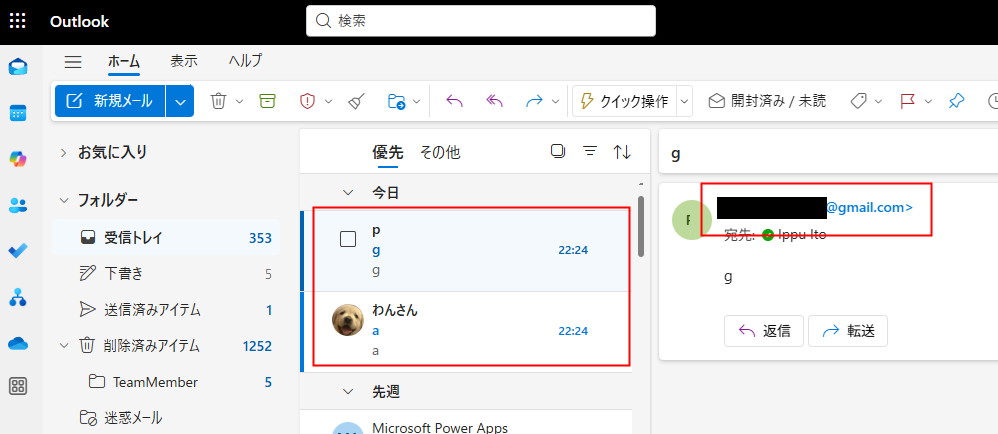The image size is (998, 434).
Task: Open People in the left app rail
Action: click(18, 205)
